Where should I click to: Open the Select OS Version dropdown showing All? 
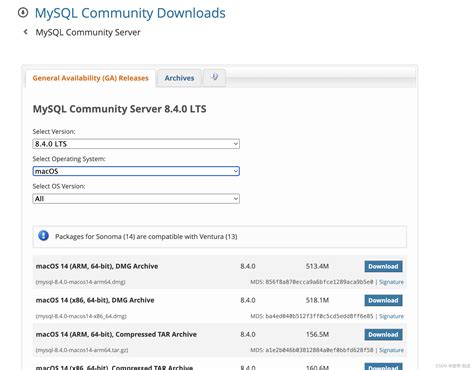(136, 199)
